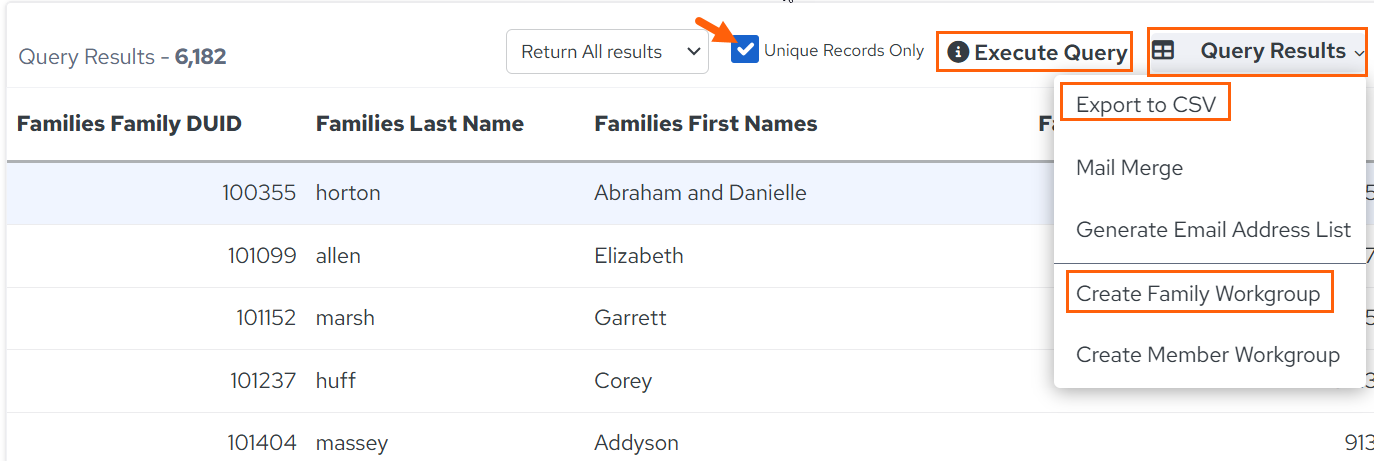Click family DUID 101237 huff row
1374x461 pixels.
tap(530, 381)
